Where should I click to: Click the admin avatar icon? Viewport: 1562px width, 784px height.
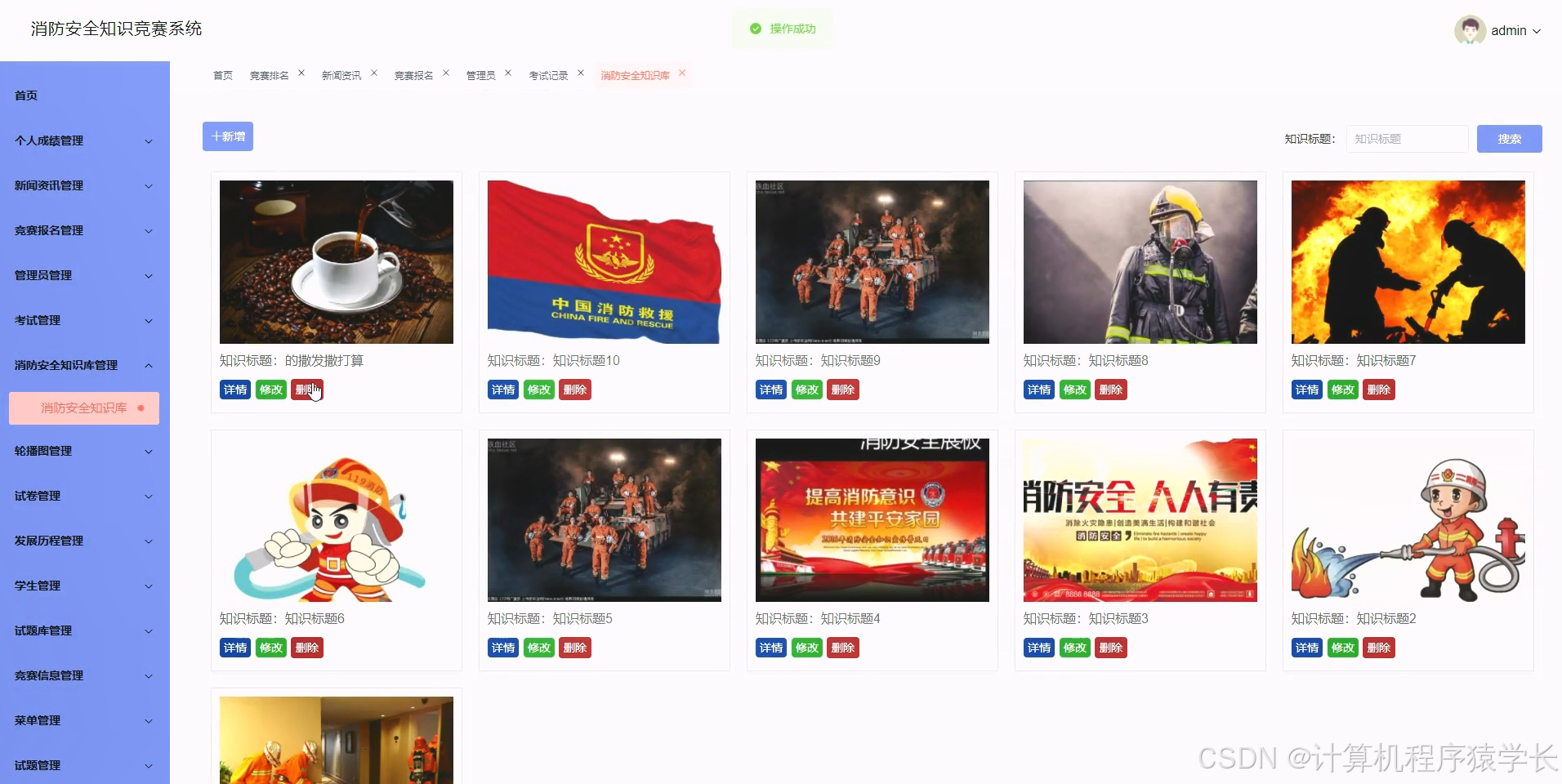1470,30
